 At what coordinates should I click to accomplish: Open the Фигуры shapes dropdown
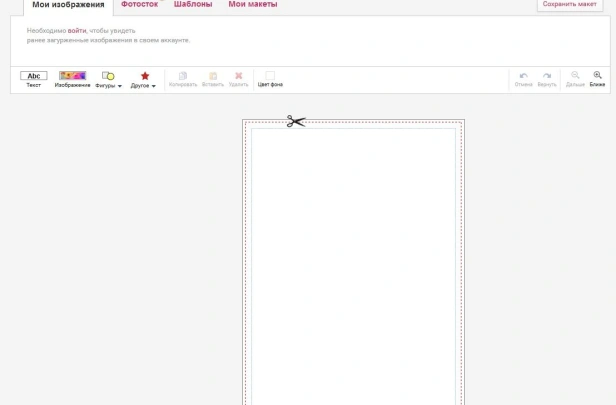(x=108, y=77)
